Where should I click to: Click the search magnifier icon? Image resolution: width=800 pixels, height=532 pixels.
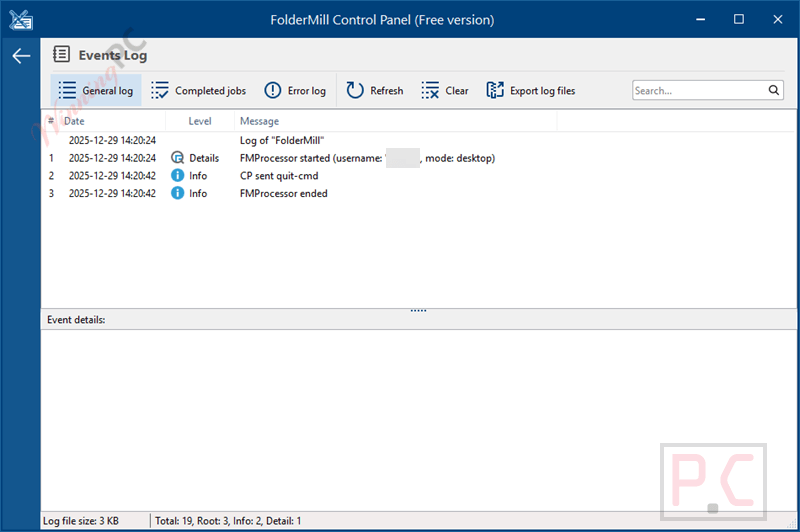pyautogui.click(x=774, y=90)
